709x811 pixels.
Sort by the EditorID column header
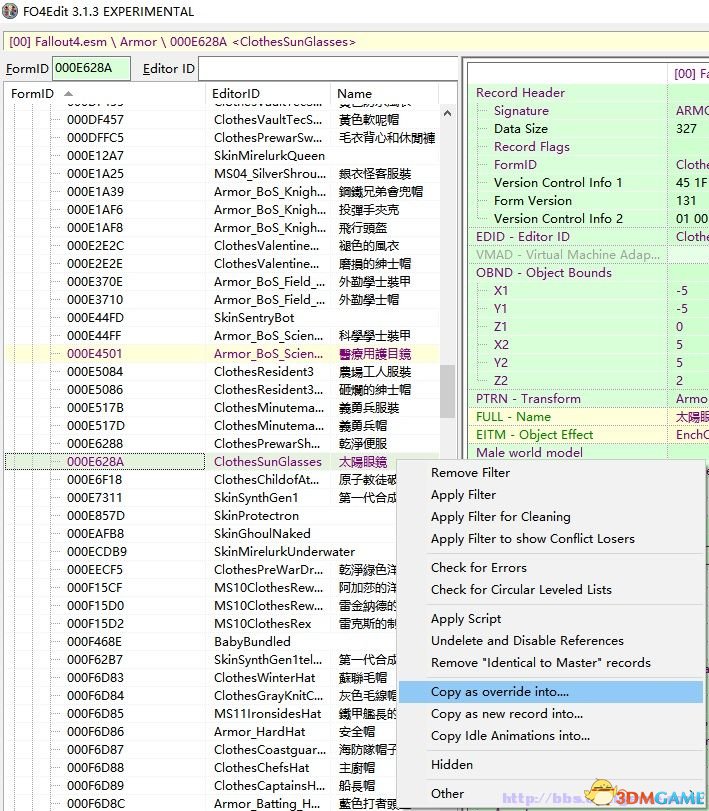point(268,94)
